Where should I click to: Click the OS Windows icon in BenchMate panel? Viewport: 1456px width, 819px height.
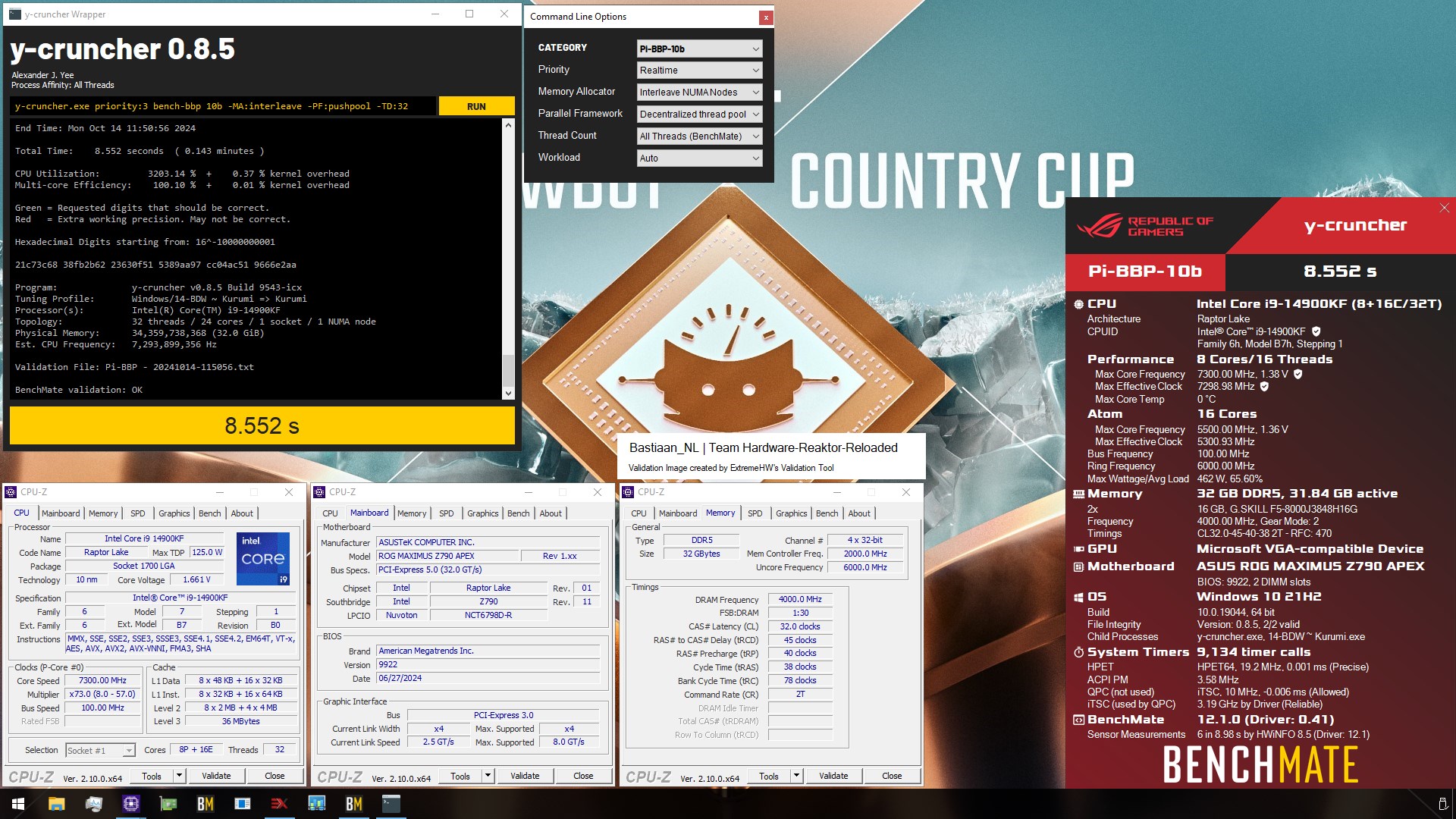tap(1078, 597)
